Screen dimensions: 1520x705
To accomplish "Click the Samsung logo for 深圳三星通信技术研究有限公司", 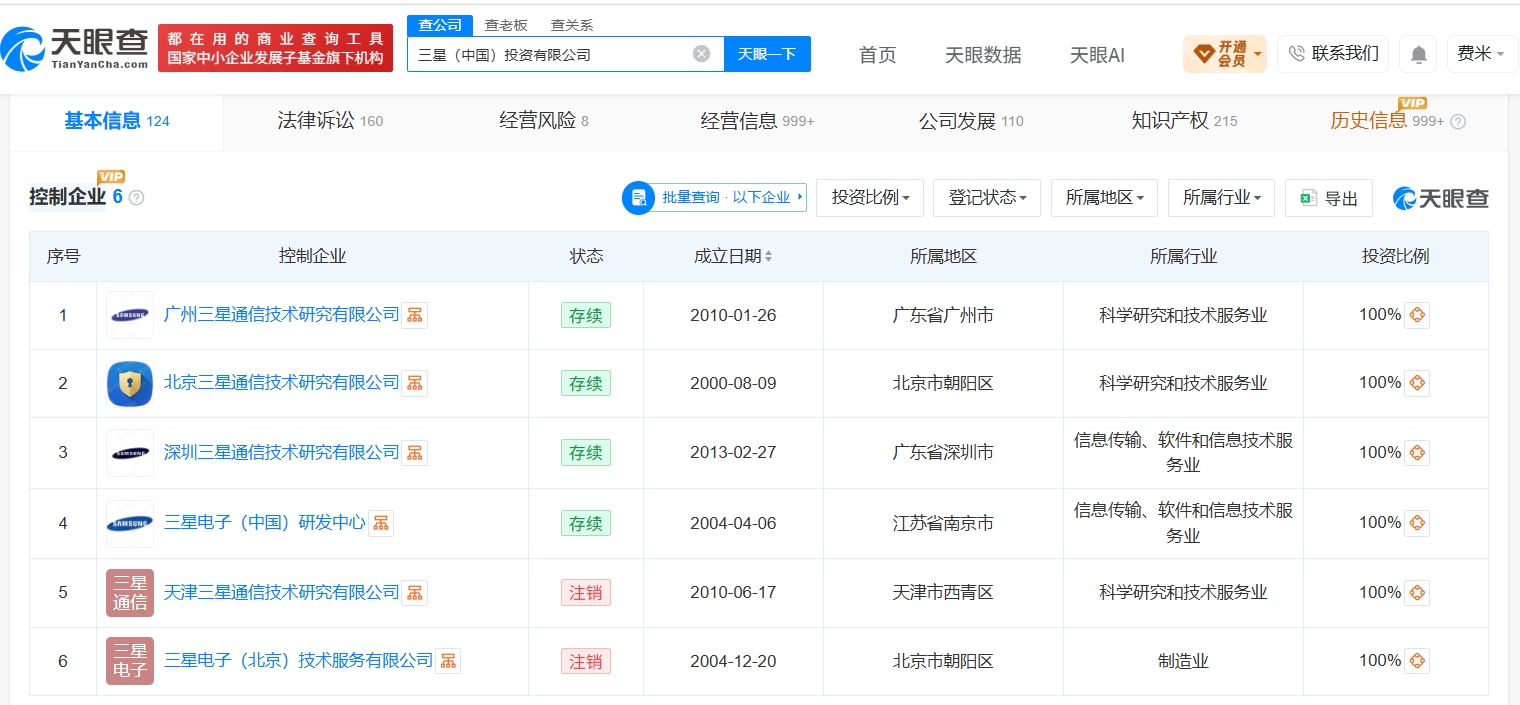I will pos(130,453).
